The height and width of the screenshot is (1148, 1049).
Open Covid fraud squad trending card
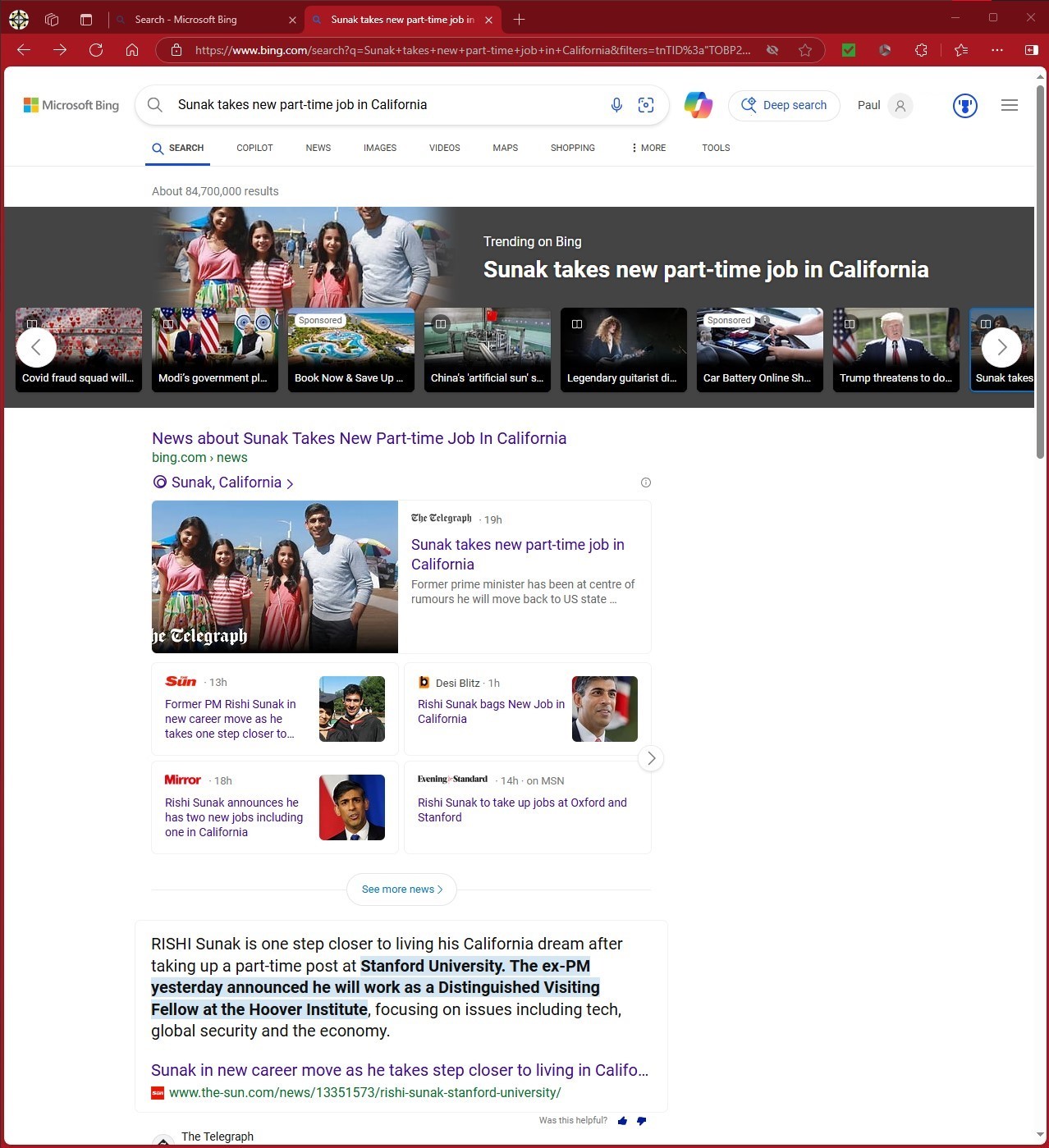click(x=79, y=350)
